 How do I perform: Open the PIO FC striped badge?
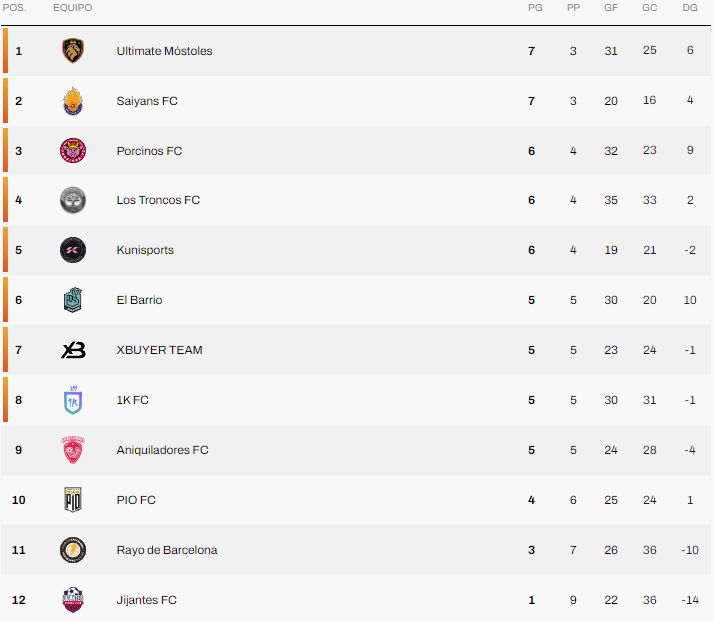click(73, 499)
